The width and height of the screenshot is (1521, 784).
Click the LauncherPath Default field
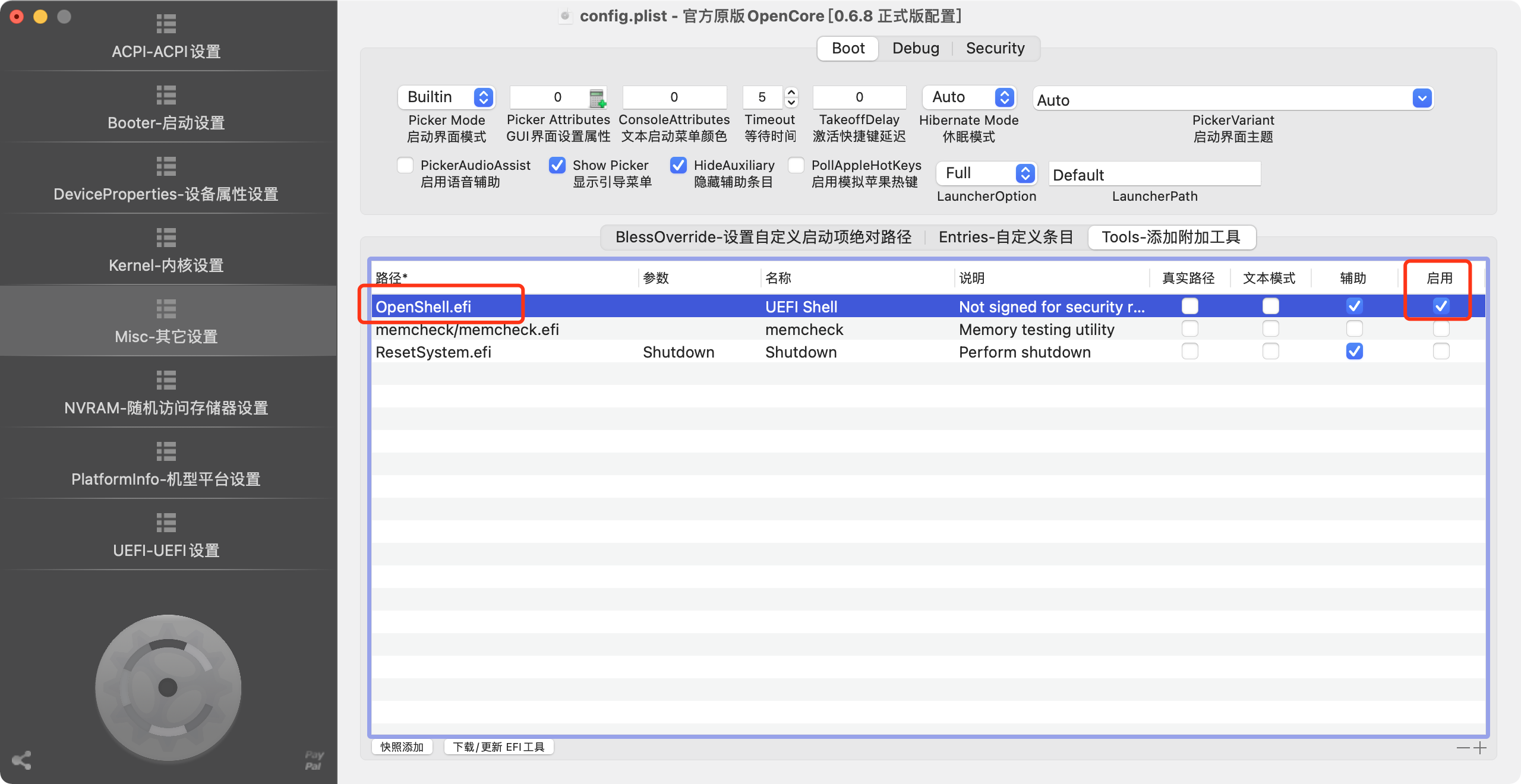tap(1154, 174)
